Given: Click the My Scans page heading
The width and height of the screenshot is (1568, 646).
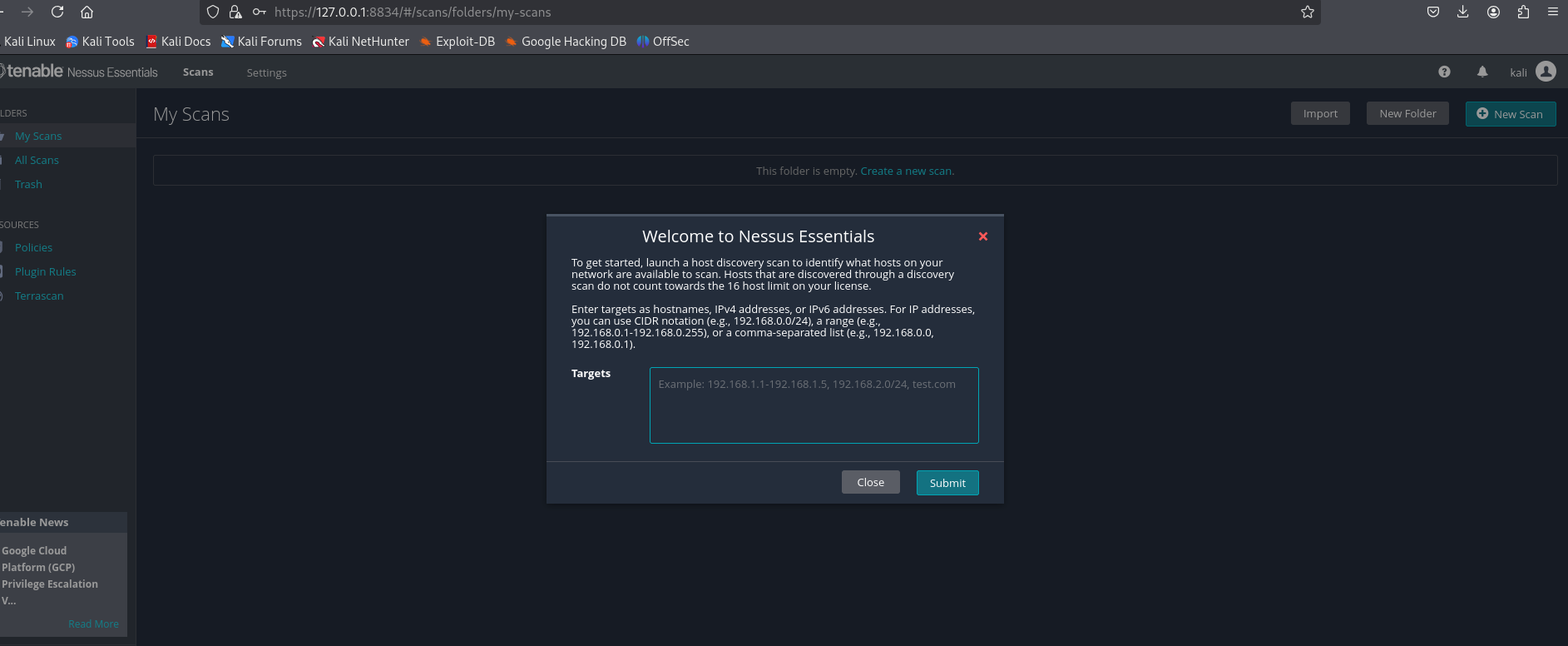Looking at the screenshot, I should point(191,114).
